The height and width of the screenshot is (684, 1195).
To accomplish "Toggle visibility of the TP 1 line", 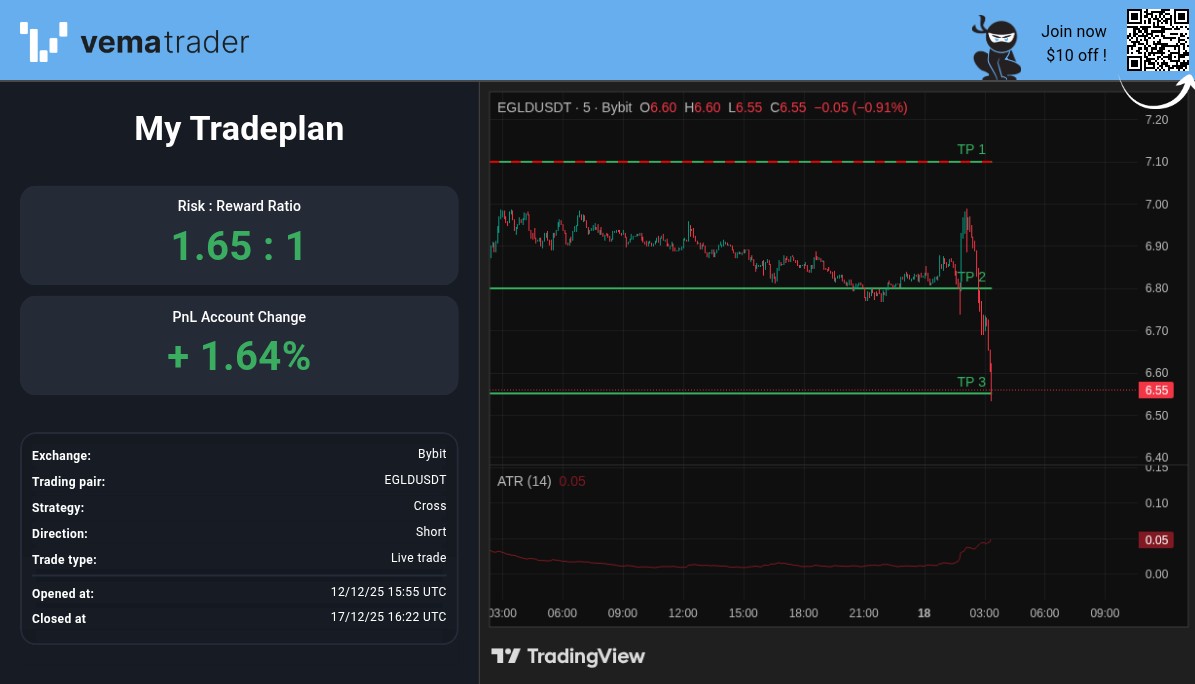I will pos(970,149).
